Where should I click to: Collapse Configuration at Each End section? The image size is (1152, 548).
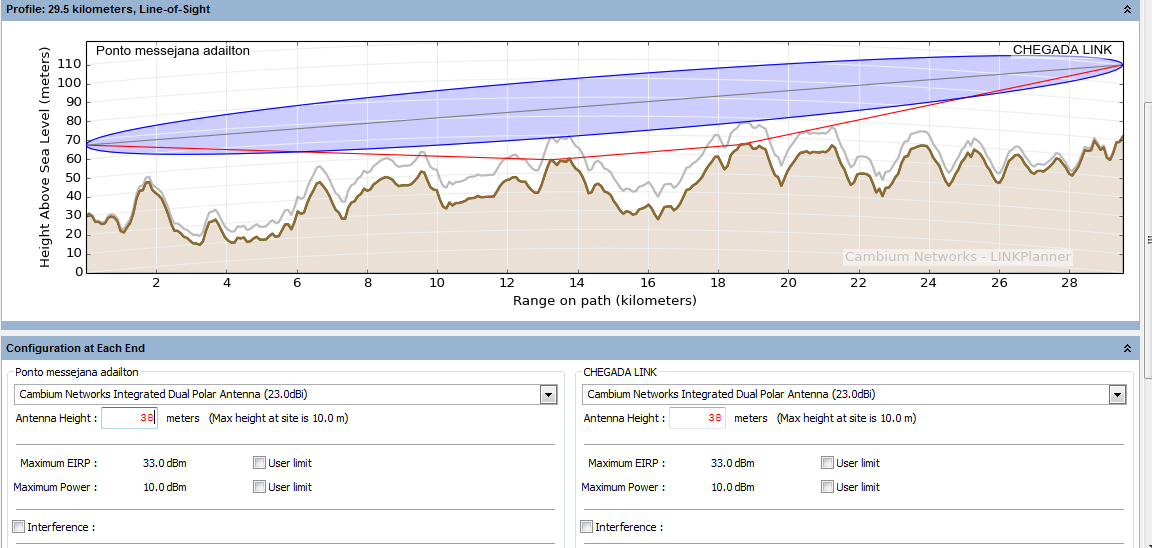pos(1127,347)
